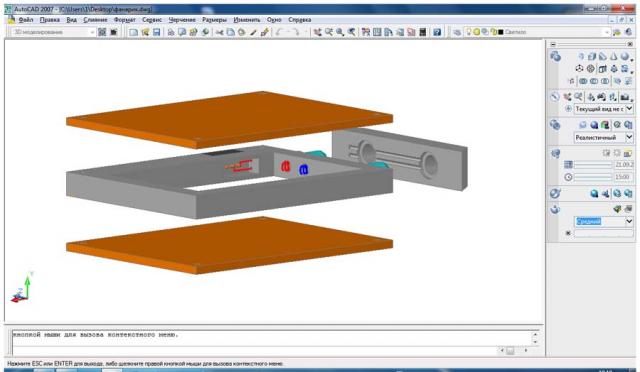Click the date slider in light panel
640x372 pixels.
click(593, 165)
